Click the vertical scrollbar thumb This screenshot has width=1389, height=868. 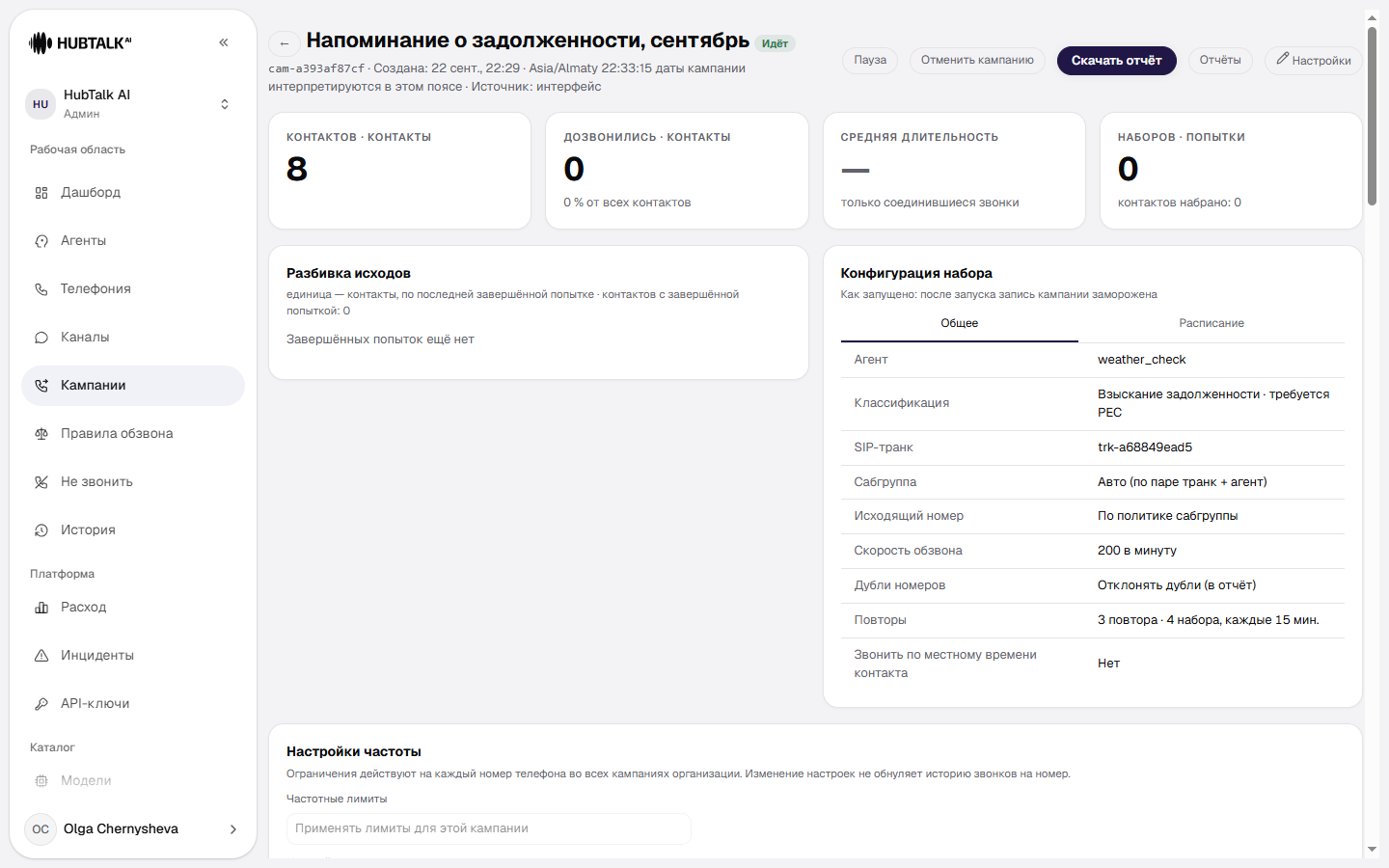(x=1372, y=116)
